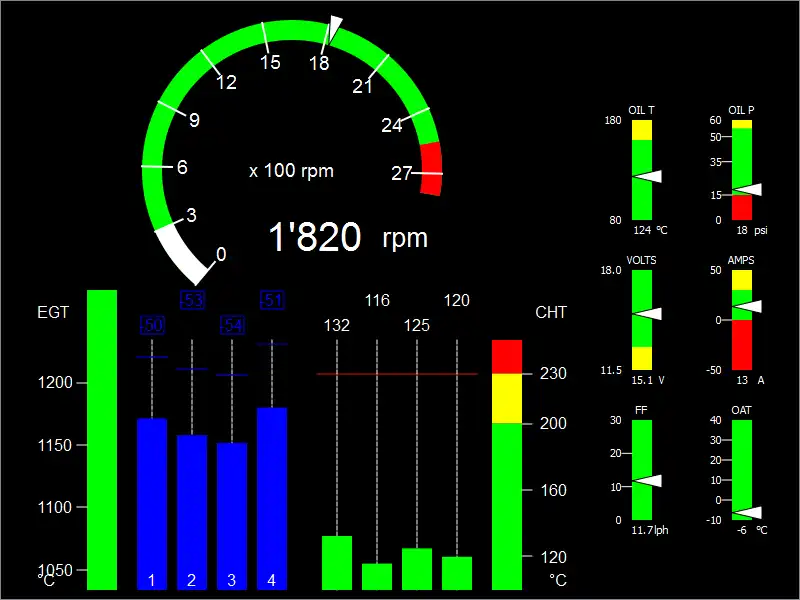
Task: Click the yellow top of OIL T gauge
Action: click(x=642, y=130)
